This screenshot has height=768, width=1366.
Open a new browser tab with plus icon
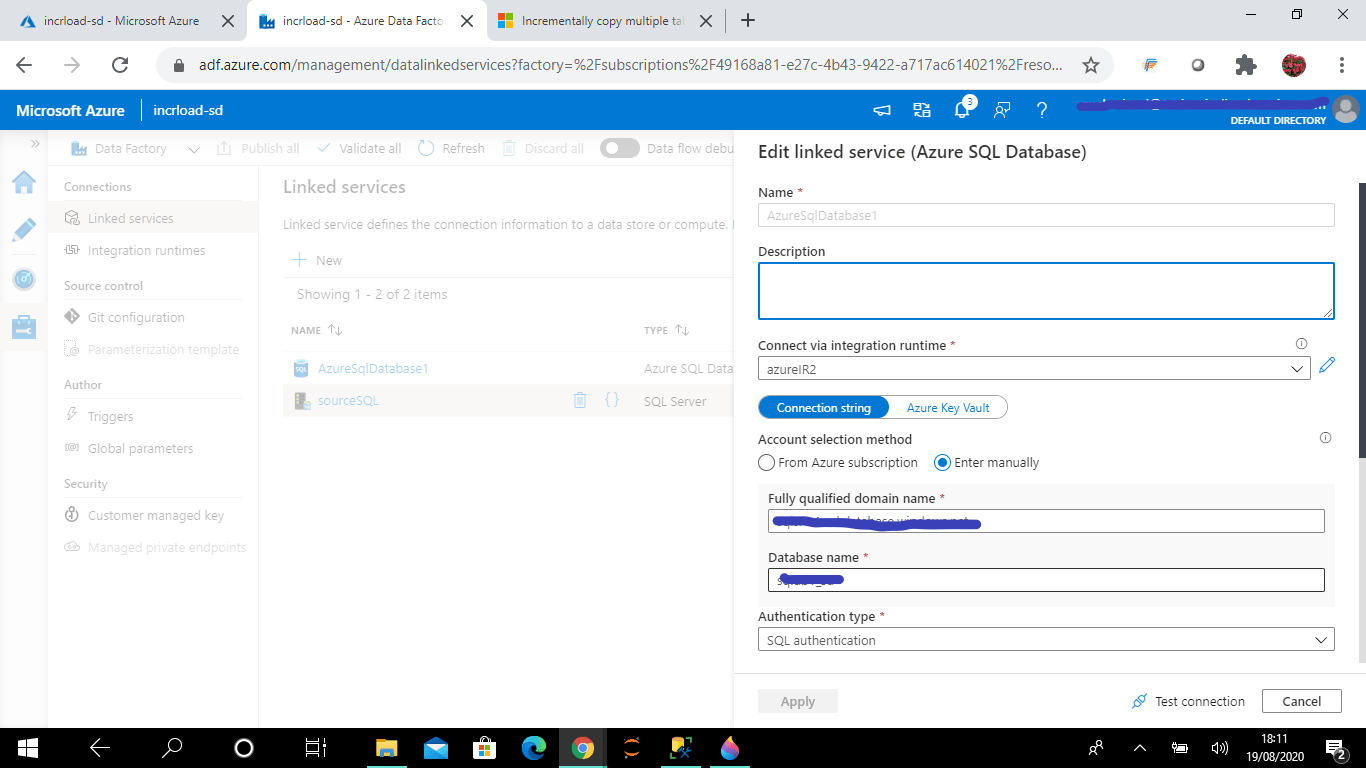coord(747,20)
